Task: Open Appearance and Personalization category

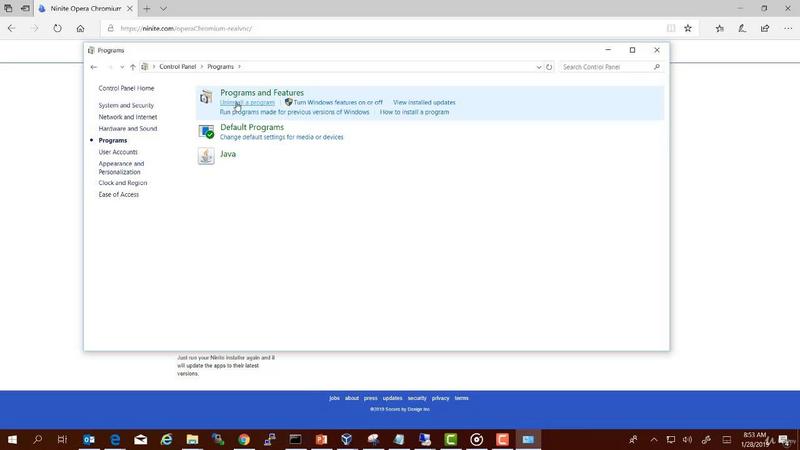Action: [x=121, y=168]
